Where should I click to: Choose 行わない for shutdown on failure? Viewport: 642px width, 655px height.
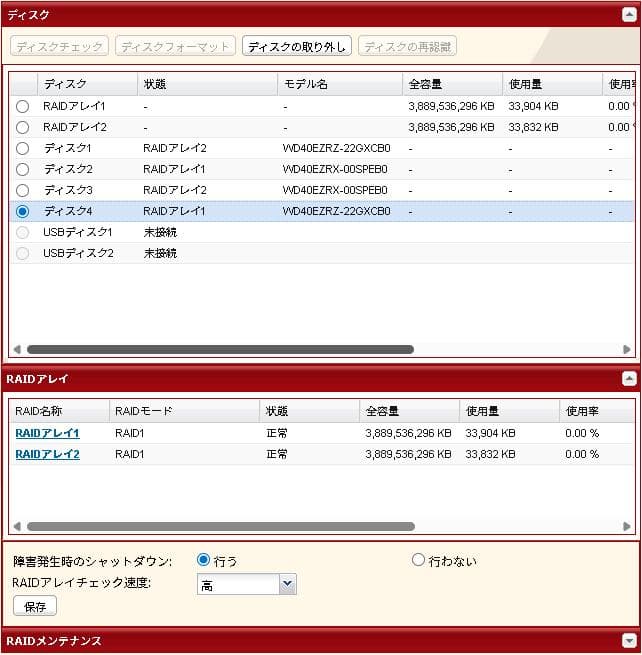419,560
